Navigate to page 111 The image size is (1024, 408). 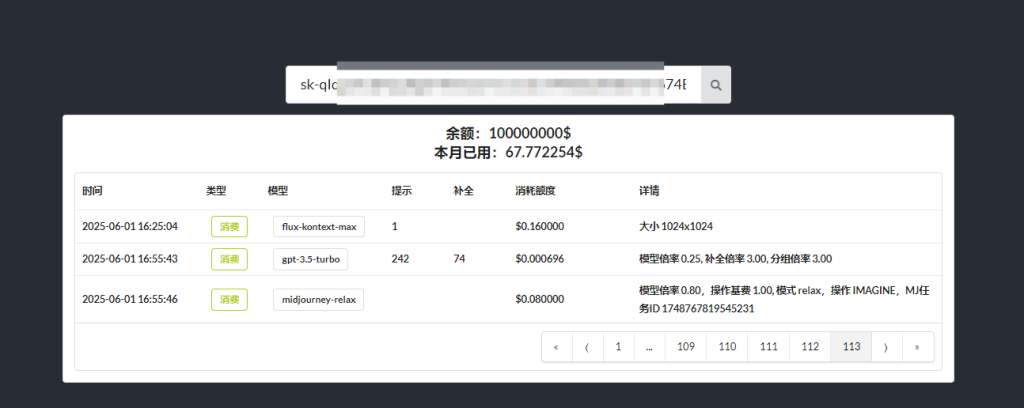click(x=768, y=347)
